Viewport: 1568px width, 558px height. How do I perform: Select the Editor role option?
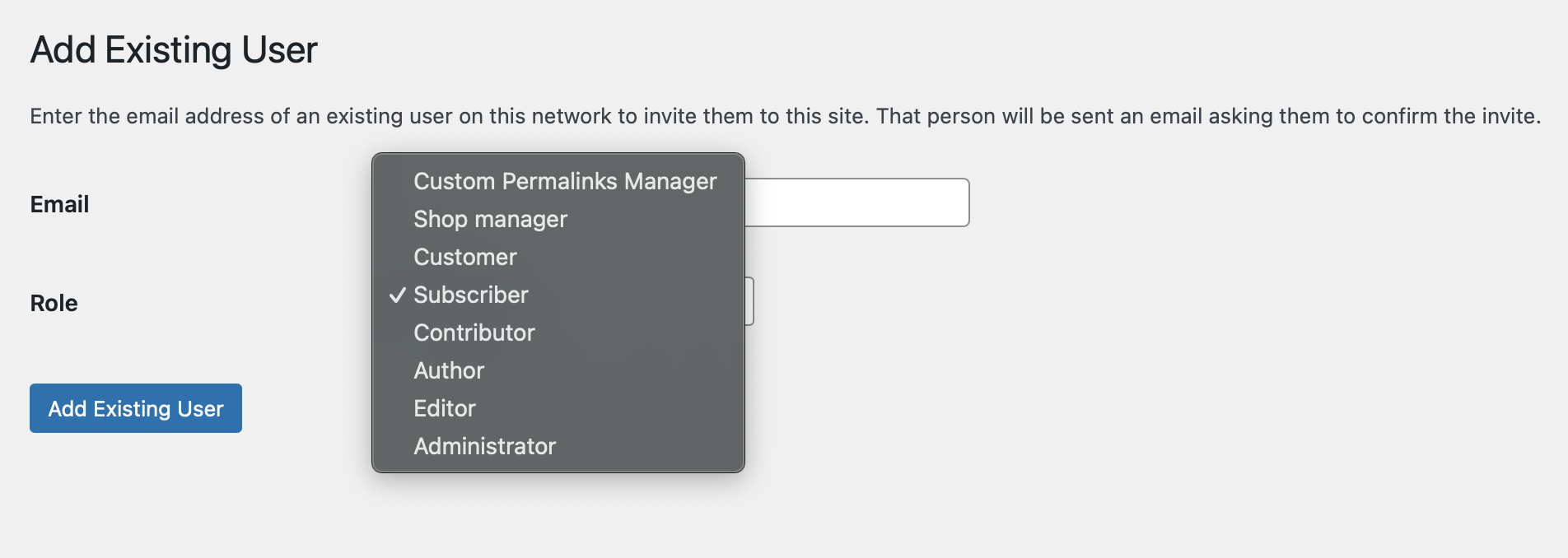[445, 408]
